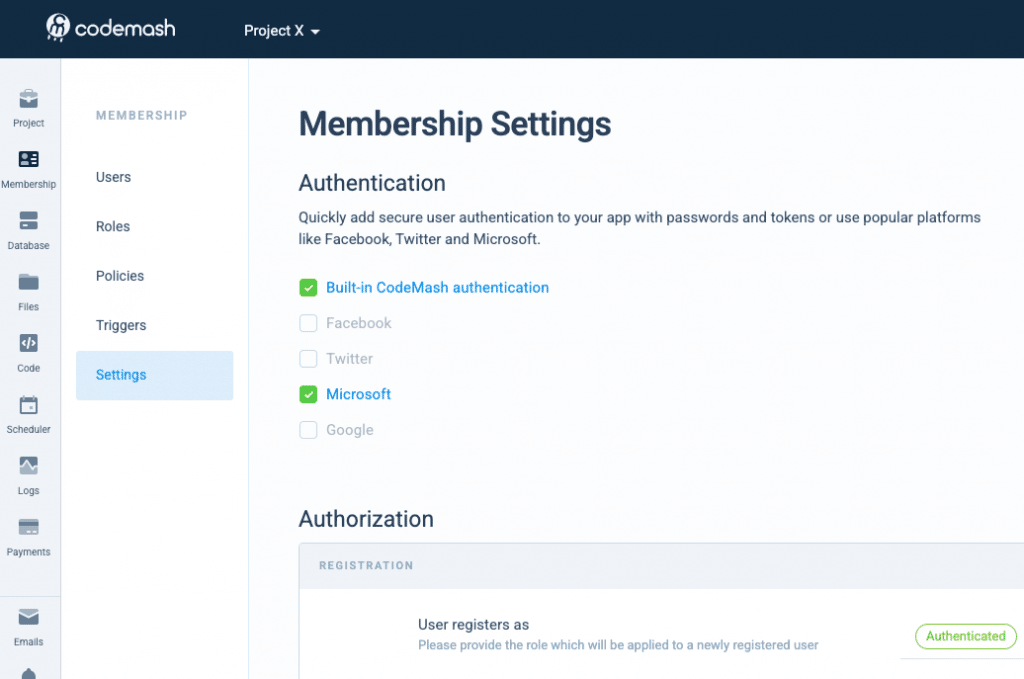
Task: Open the Project section briefcase icon
Action: tap(29, 99)
